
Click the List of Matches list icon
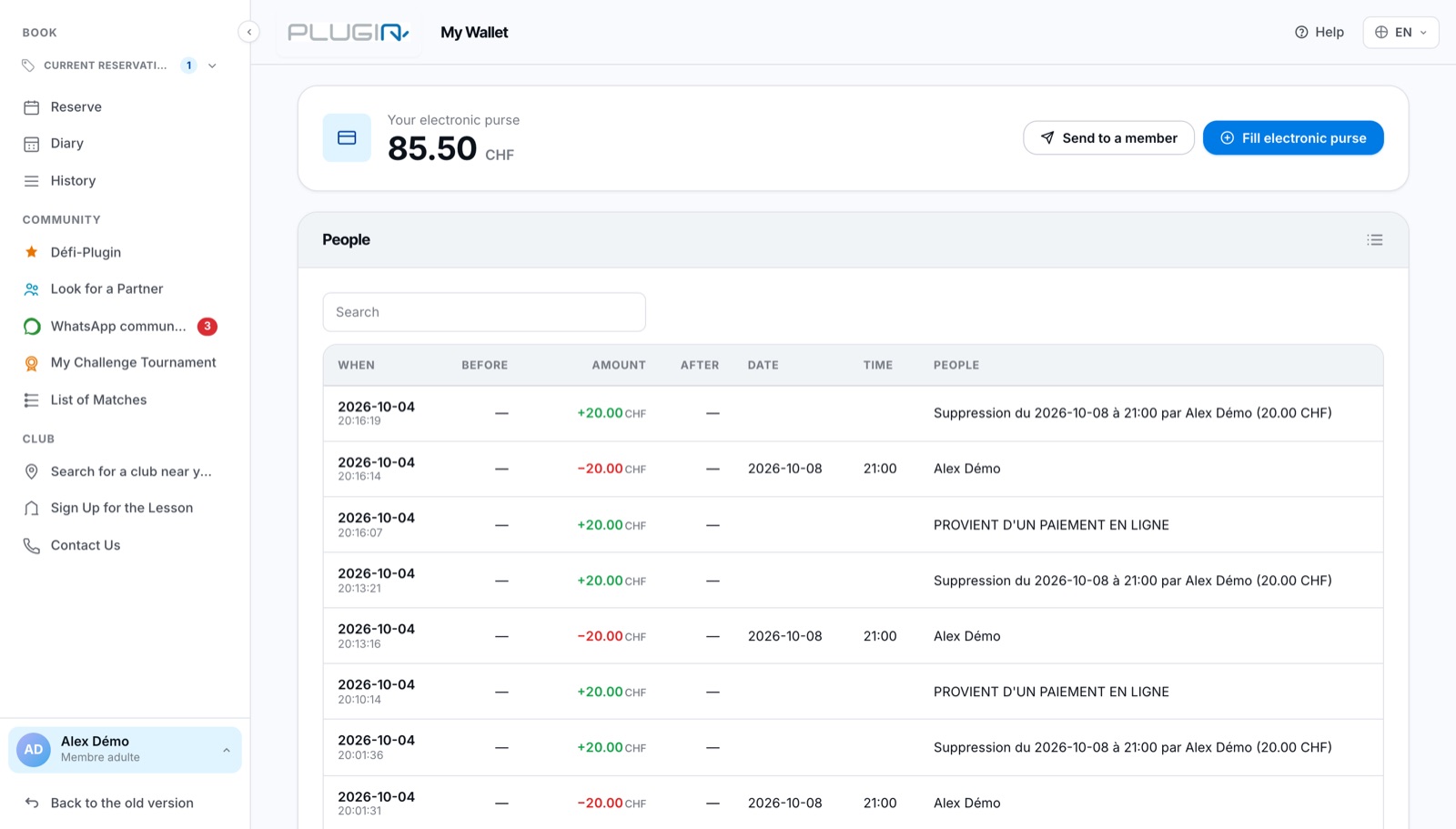pyautogui.click(x=32, y=400)
